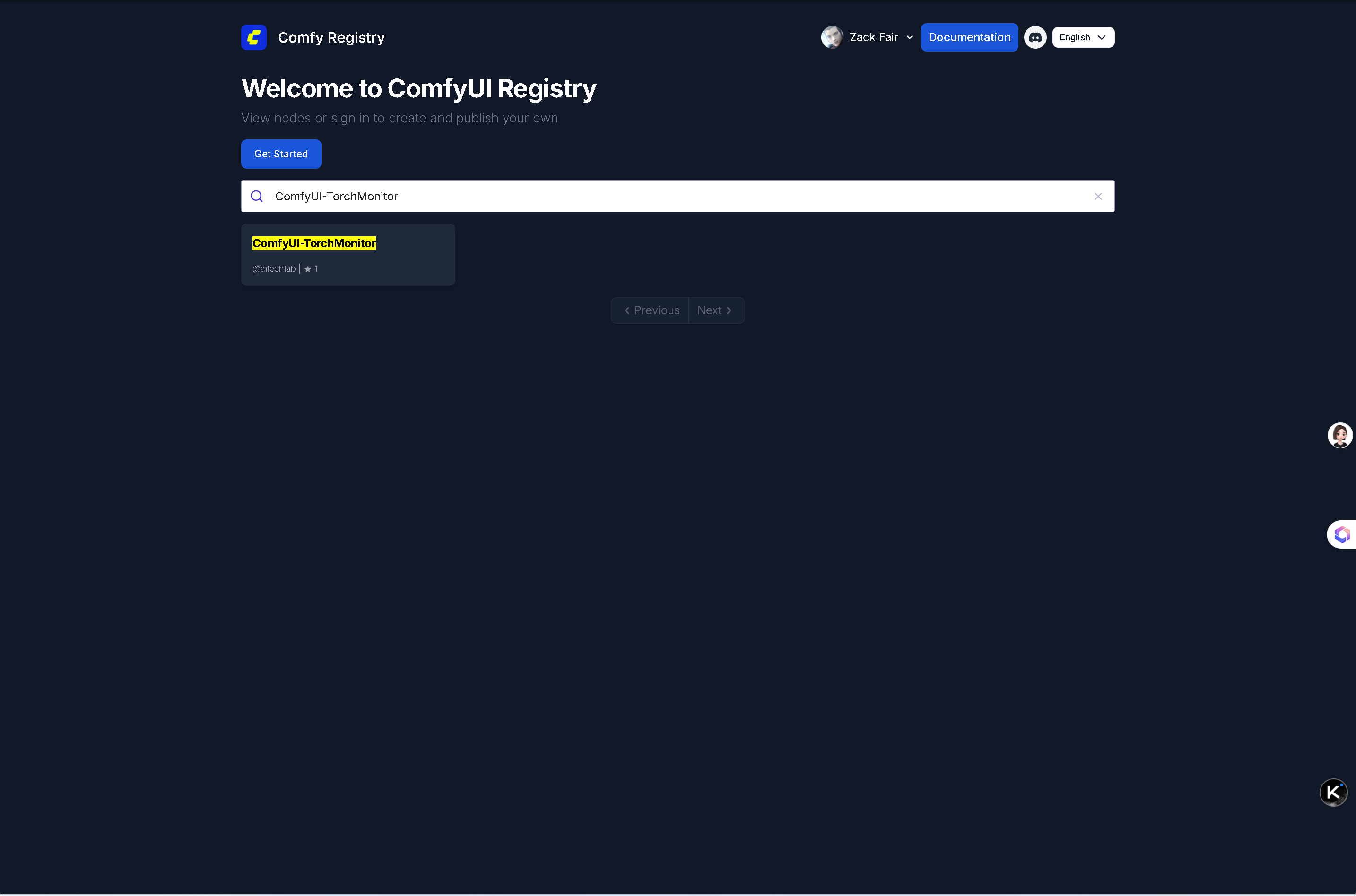Click the Zack Fair username label
Screen dimensions: 1356x896
click(x=874, y=37)
